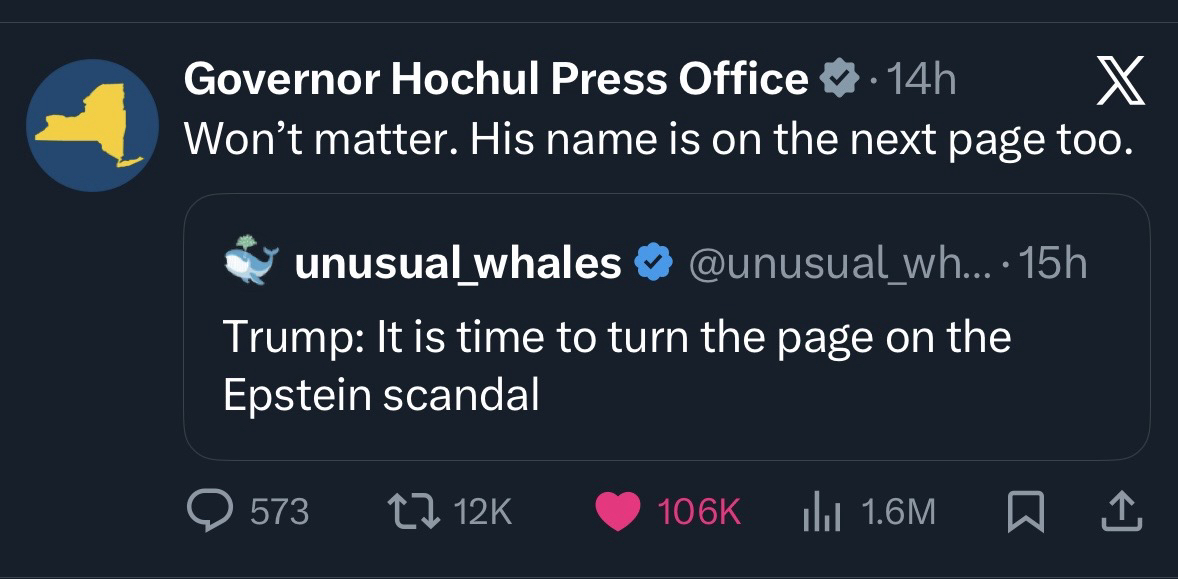Click the 12K reposts count
1178x579 pixels.
coord(483,512)
